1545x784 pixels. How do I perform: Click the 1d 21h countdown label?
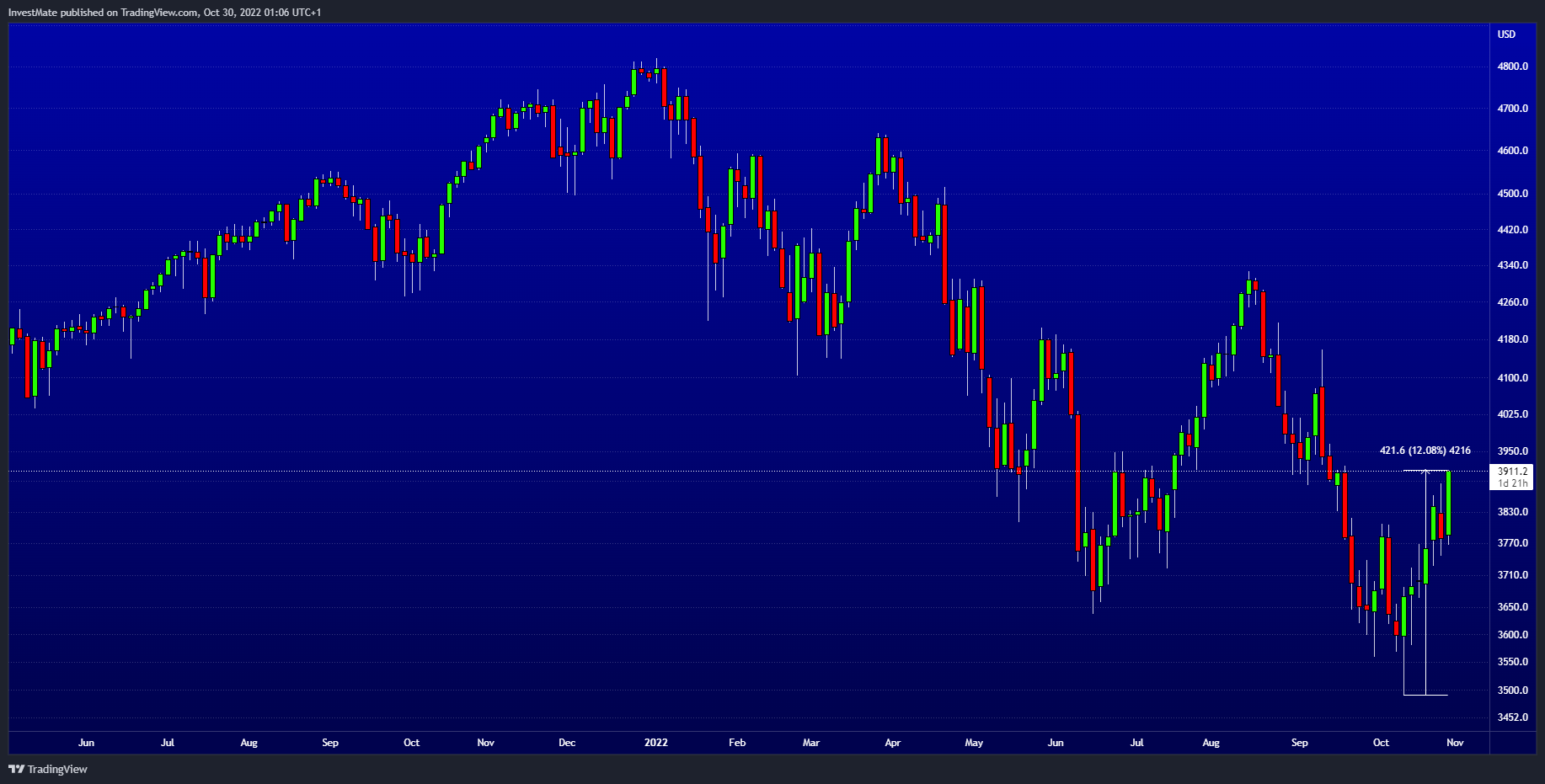tap(1513, 483)
